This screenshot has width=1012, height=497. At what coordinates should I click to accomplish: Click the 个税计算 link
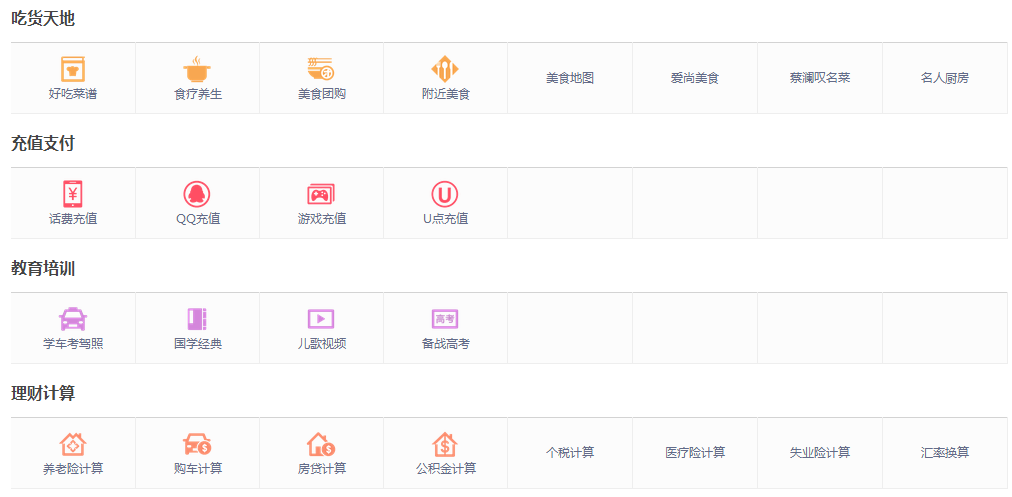[x=570, y=453]
